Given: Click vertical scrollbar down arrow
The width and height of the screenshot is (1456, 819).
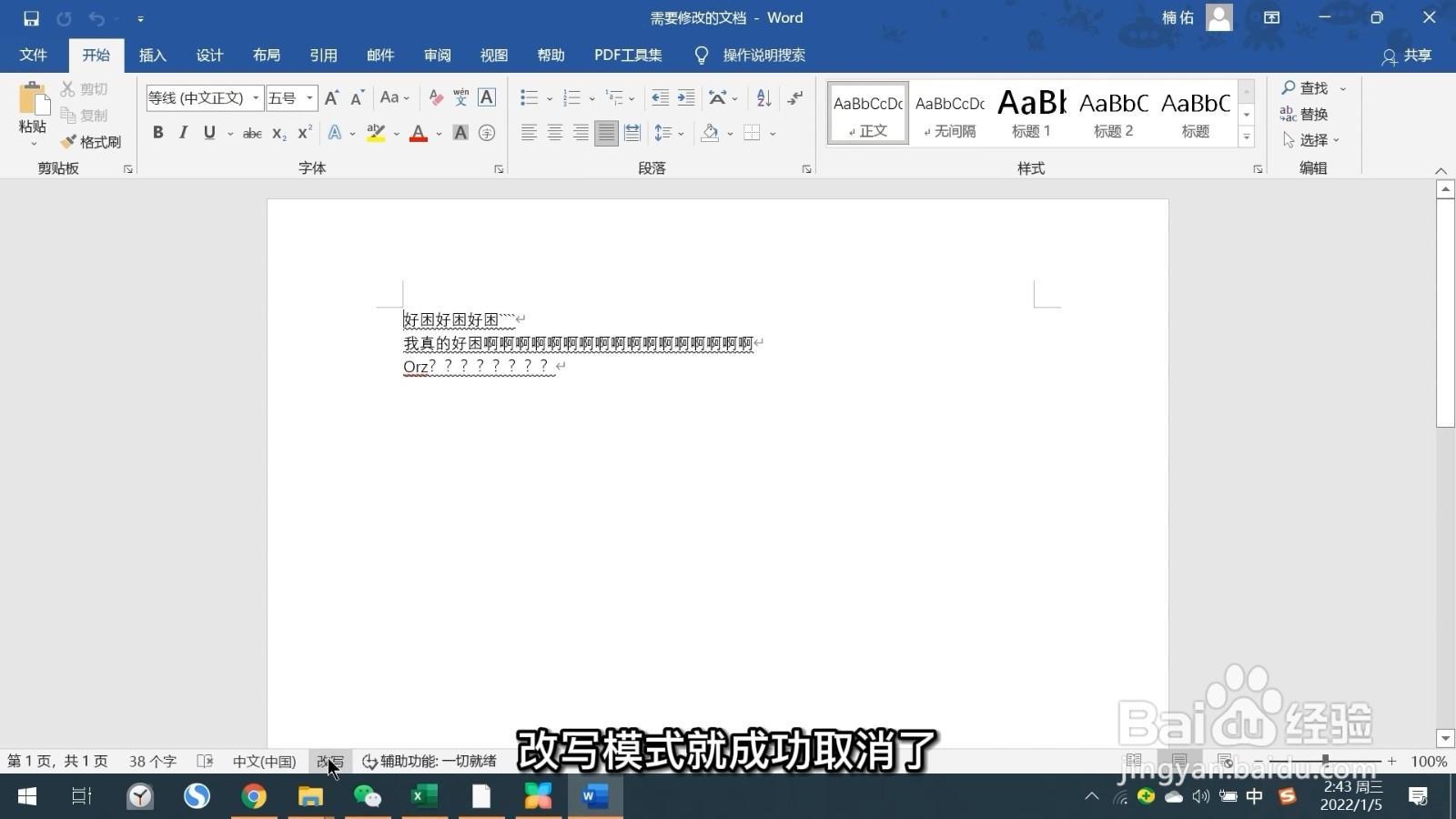Looking at the screenshot, I should click(1445, 738).
